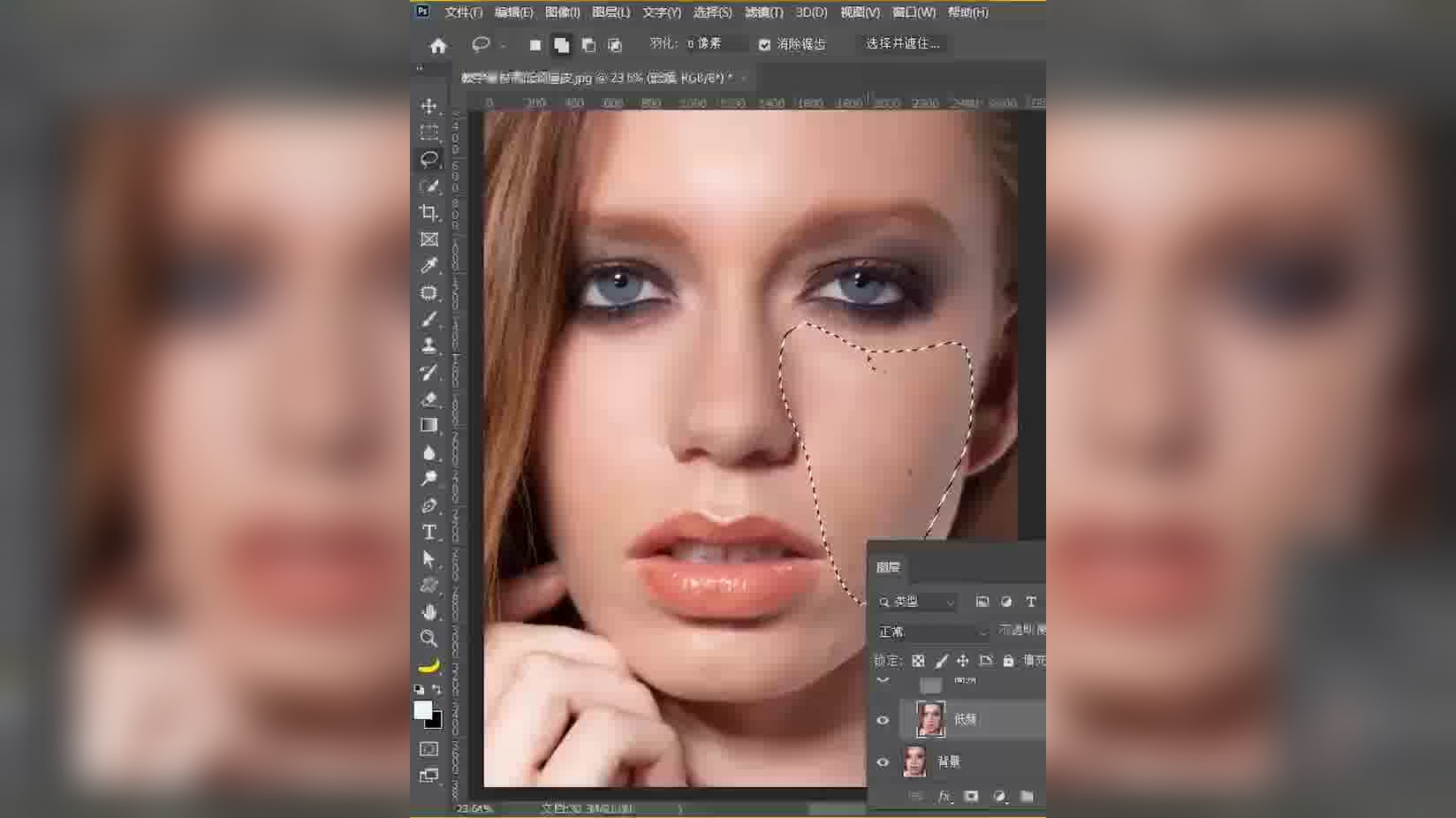This screenshot has height=818, width=1456.
Task: Open the 编辑(E) menu
Action: [x=514, y=12]
